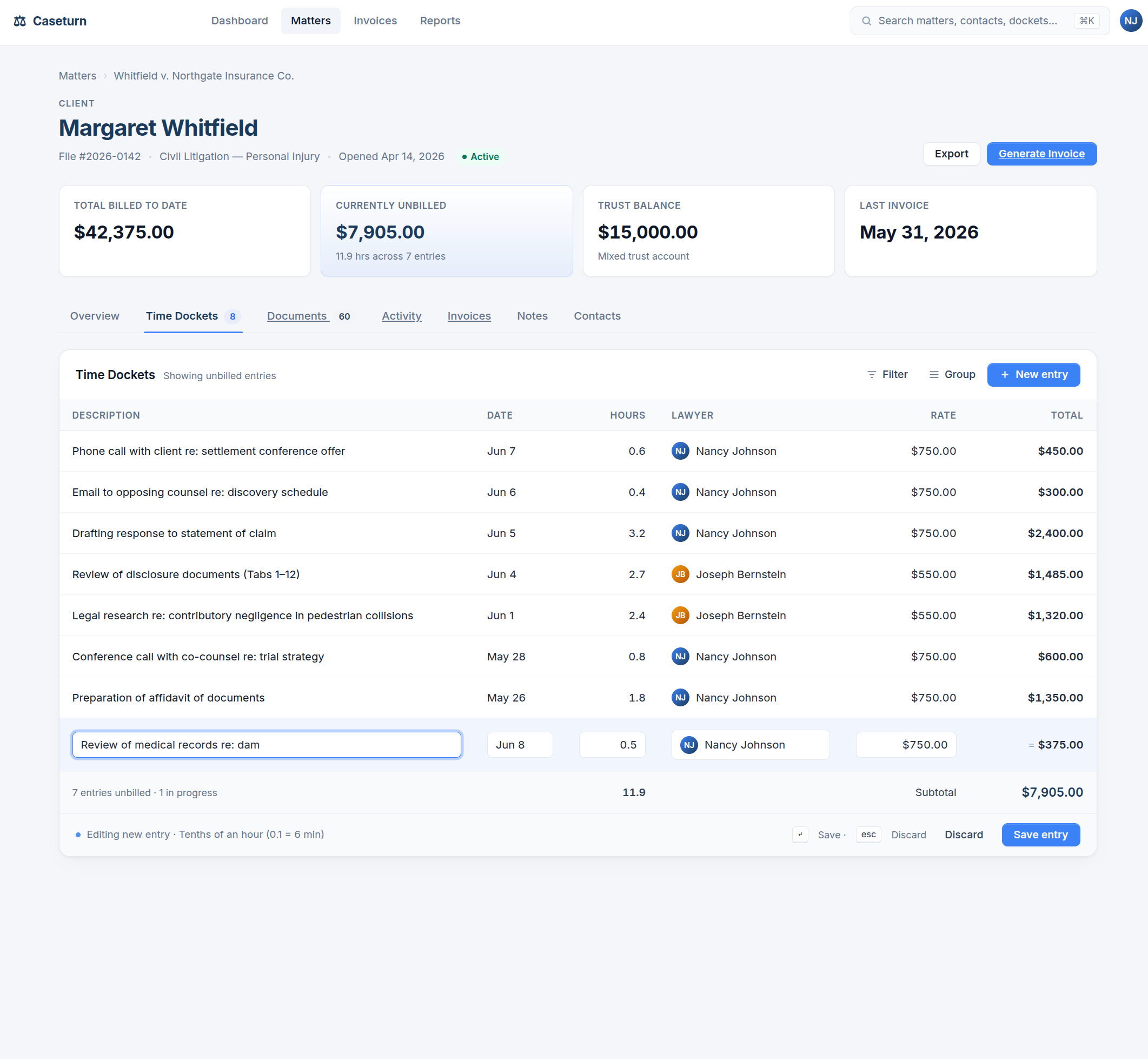Click the 0.5 hours input field

pyautogui.click(x=612, y=745)
